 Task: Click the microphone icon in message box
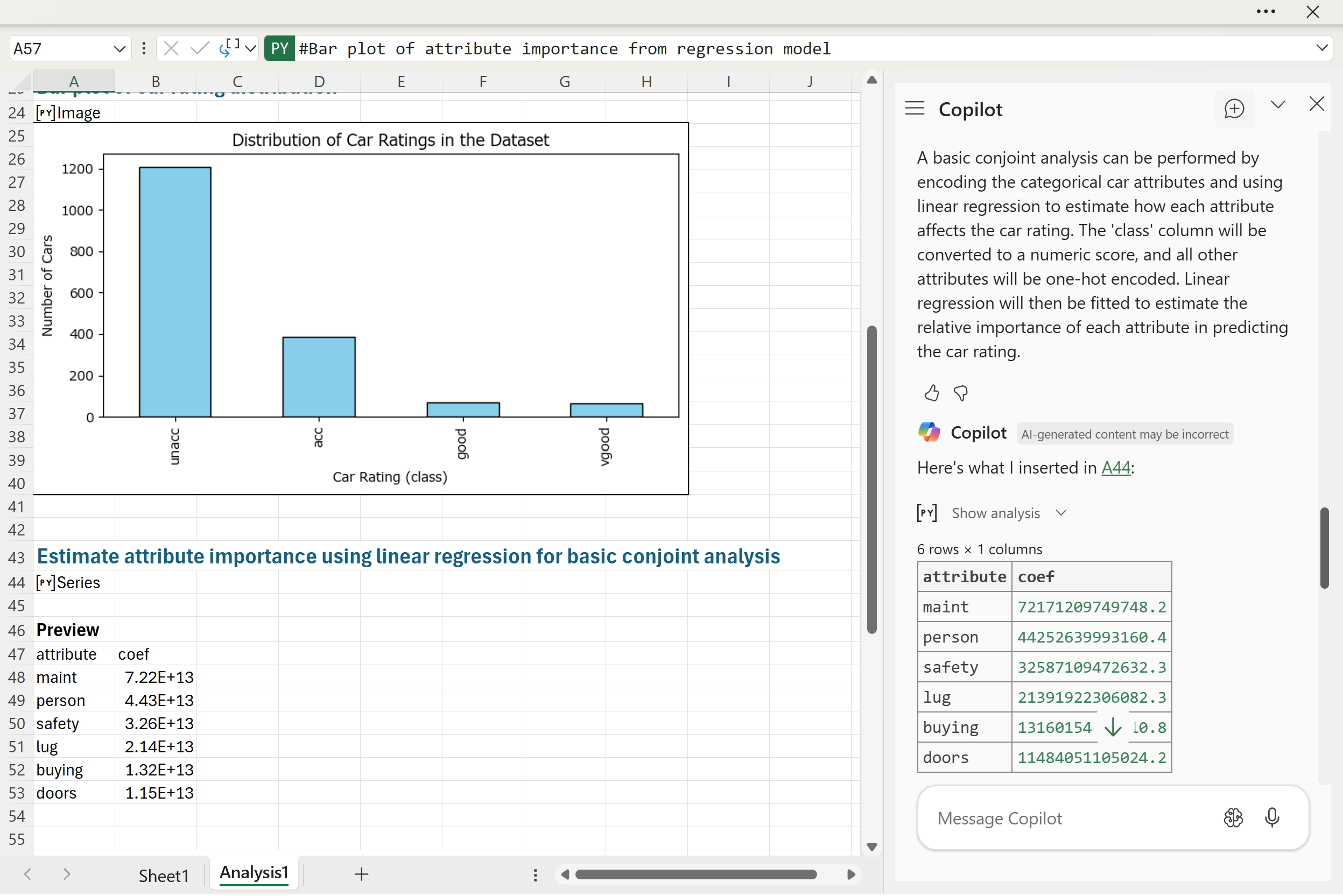click(x=1272, y=819)
